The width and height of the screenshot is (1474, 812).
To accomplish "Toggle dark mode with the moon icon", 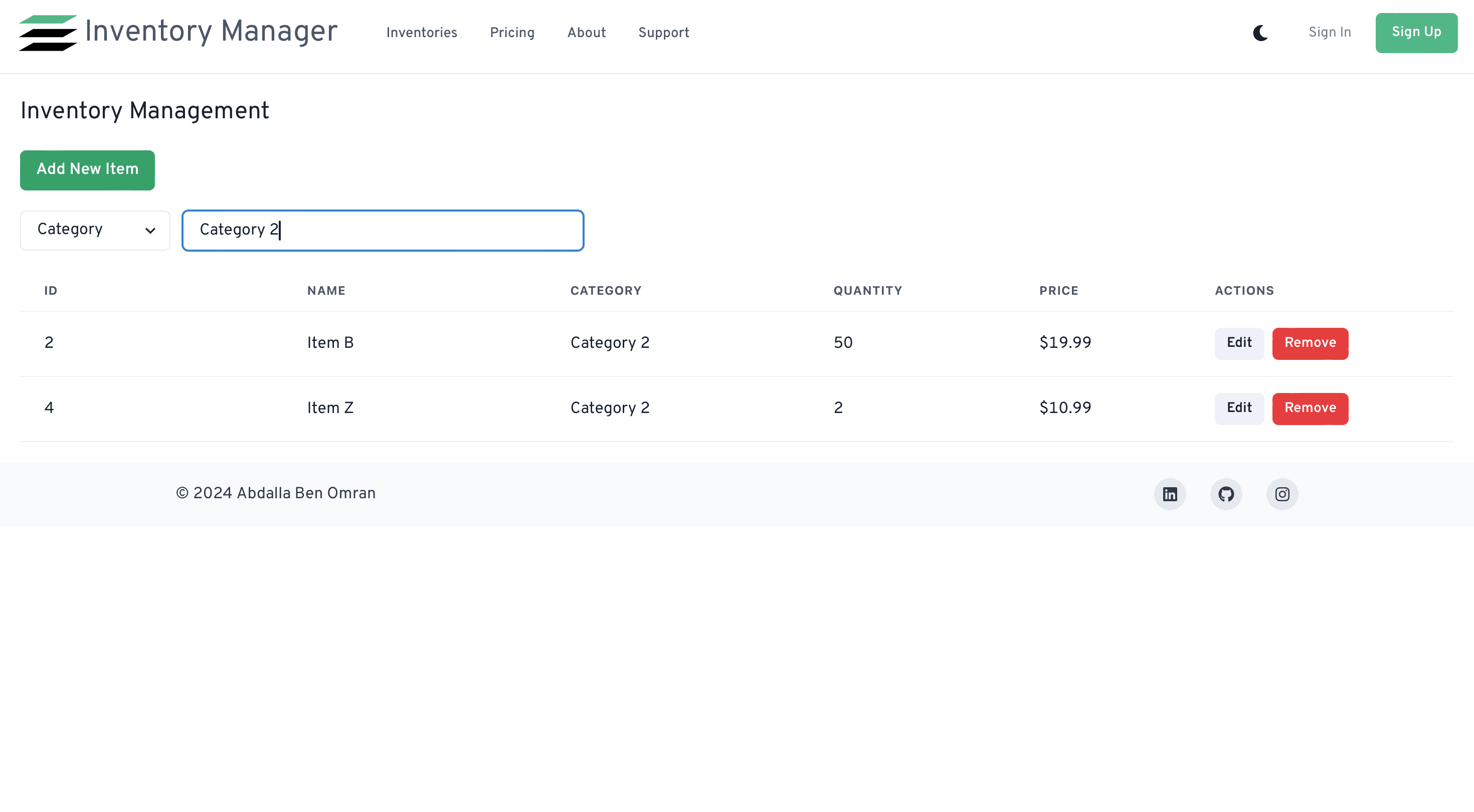I will click(x=1260, y=33).
